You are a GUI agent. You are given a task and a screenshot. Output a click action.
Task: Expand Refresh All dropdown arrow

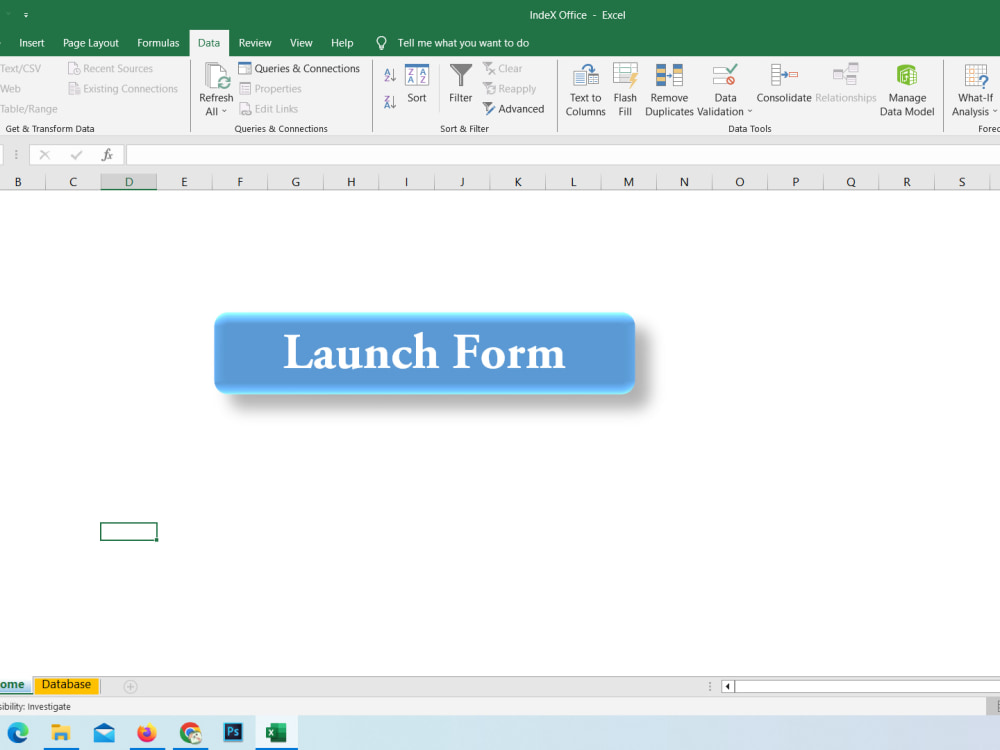point(224,112)
